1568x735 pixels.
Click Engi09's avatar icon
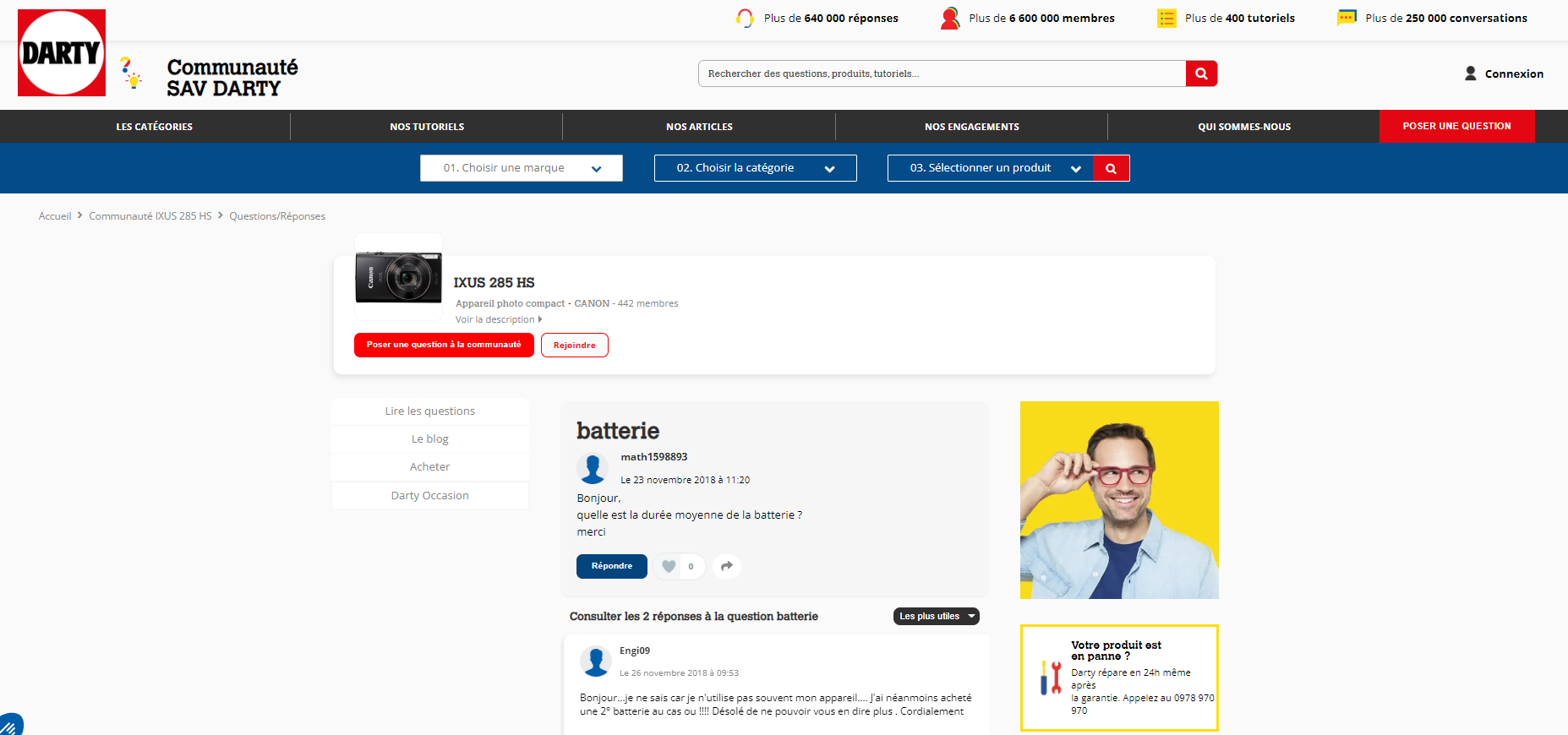pos(596,661)
